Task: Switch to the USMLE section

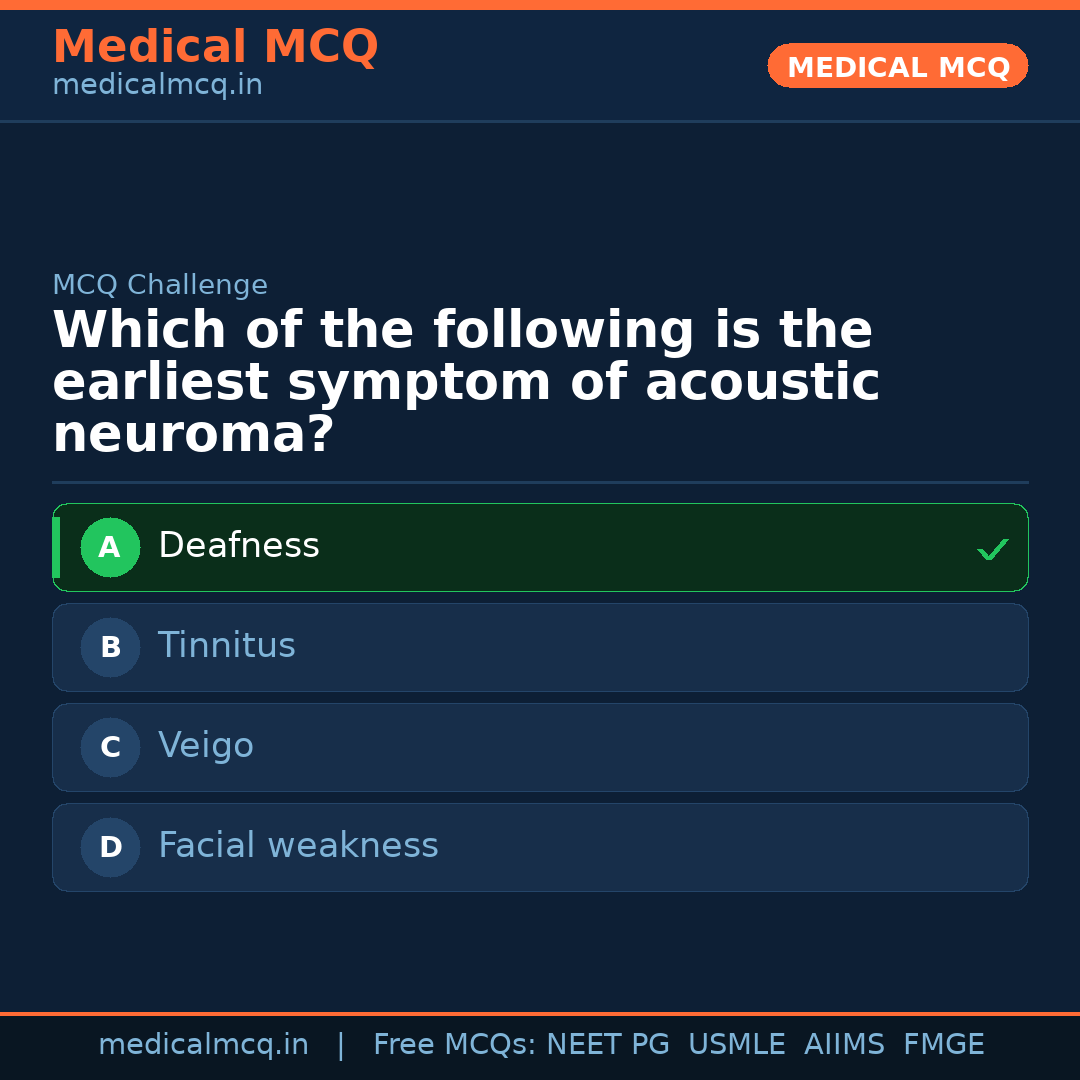Action: click(x=737, y=1044)
